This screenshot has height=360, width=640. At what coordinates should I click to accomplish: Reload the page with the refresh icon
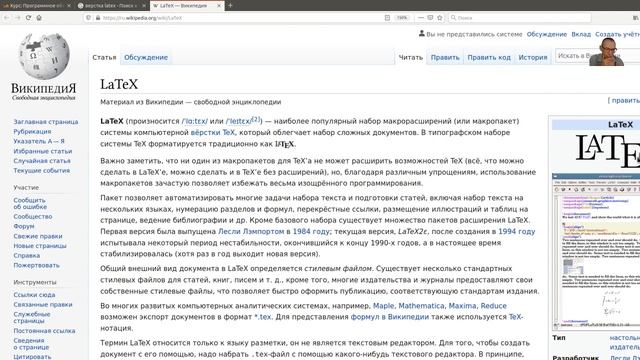click(28, 18)
